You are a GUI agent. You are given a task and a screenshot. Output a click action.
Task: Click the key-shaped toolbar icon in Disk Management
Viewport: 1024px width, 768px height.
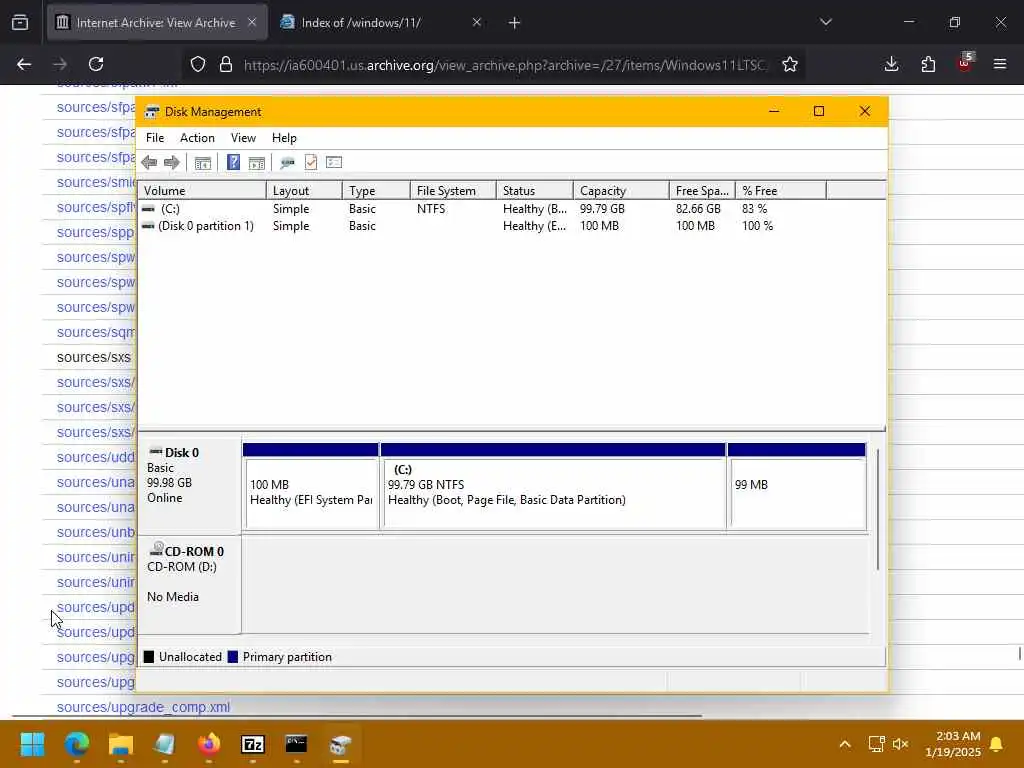coord(287,163)
